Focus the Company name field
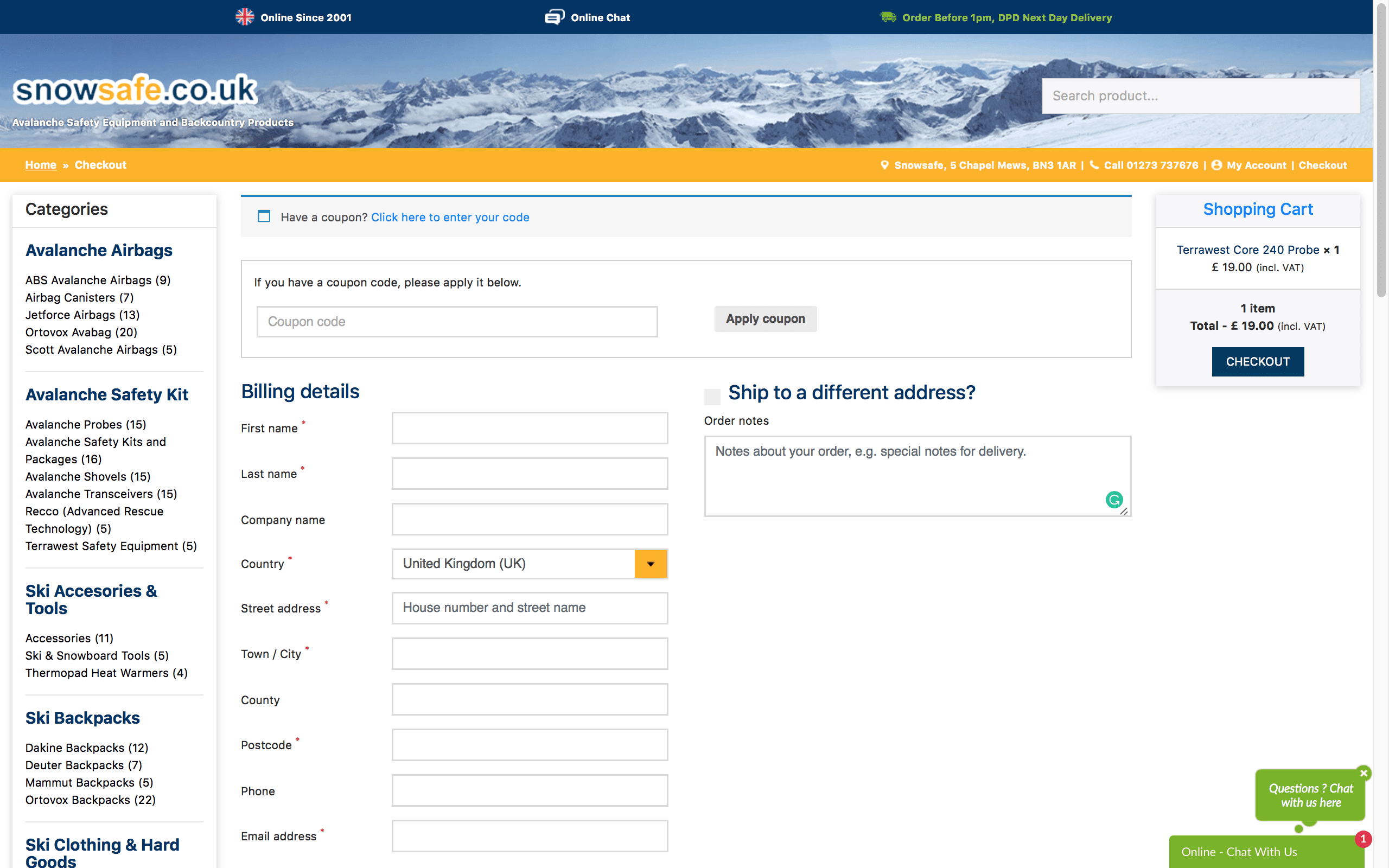This screenshot has height=868, width=1389. tap(530, 519)
